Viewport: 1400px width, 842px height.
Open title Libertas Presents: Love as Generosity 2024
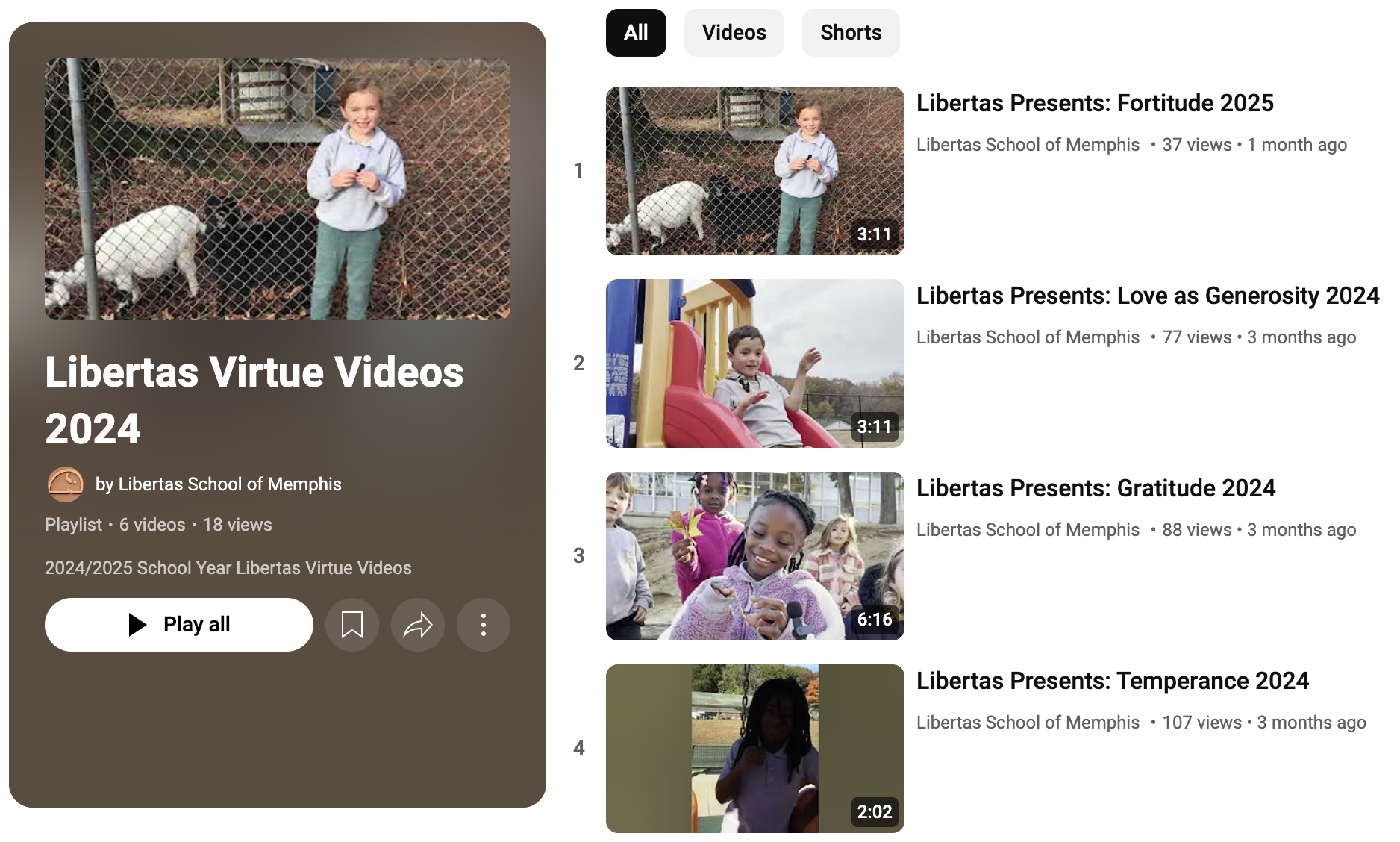(1148, 296)
